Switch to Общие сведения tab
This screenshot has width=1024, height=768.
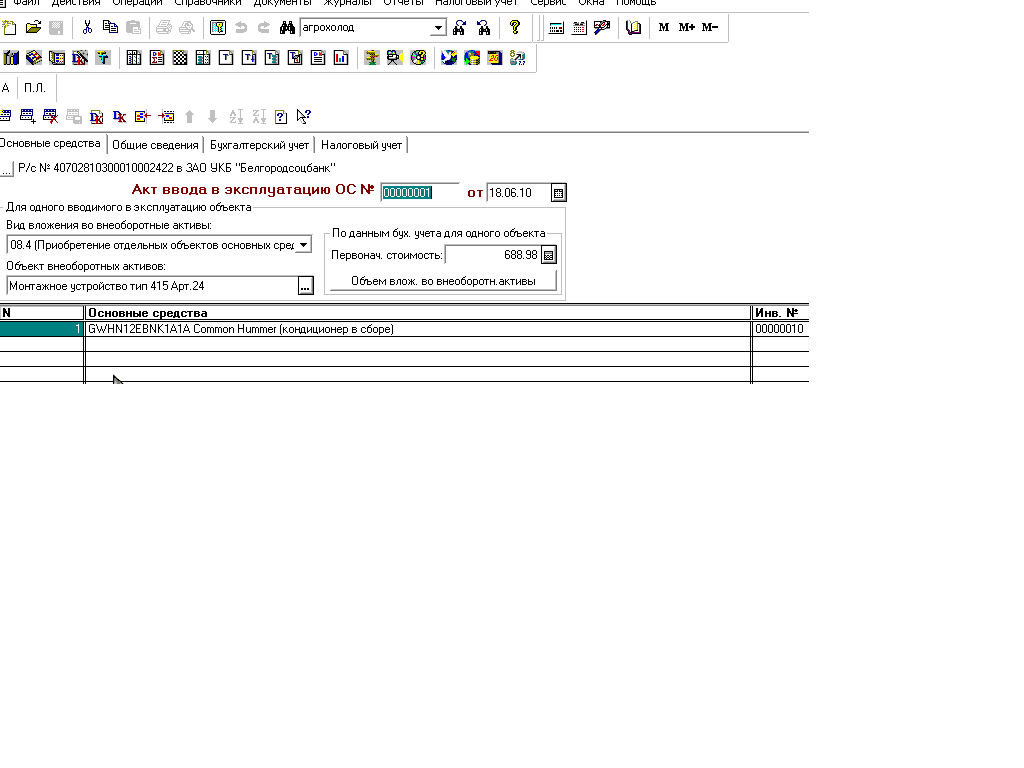point(155,145)
